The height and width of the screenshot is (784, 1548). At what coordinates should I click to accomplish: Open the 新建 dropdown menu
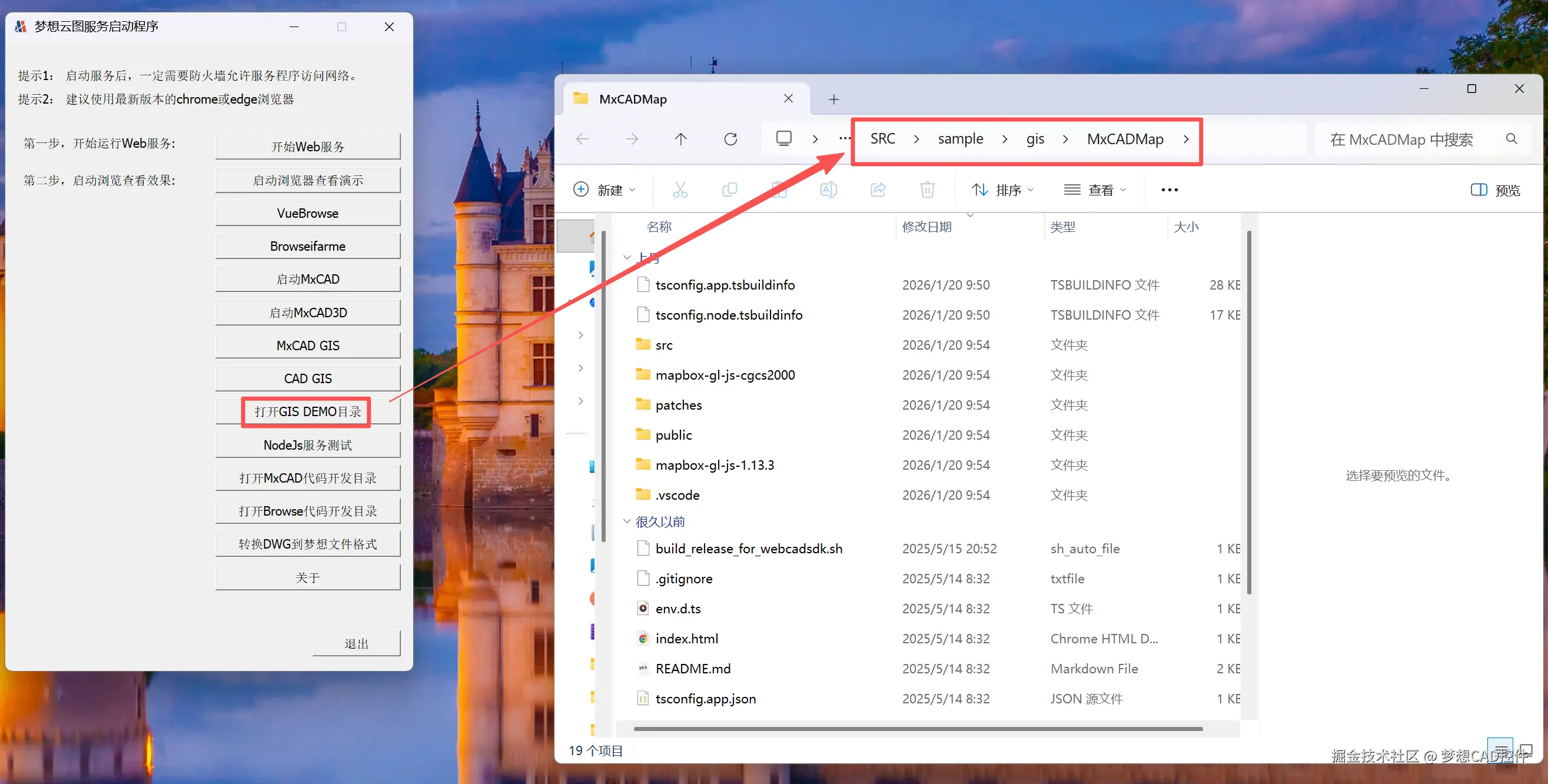[x=604, y=190]
